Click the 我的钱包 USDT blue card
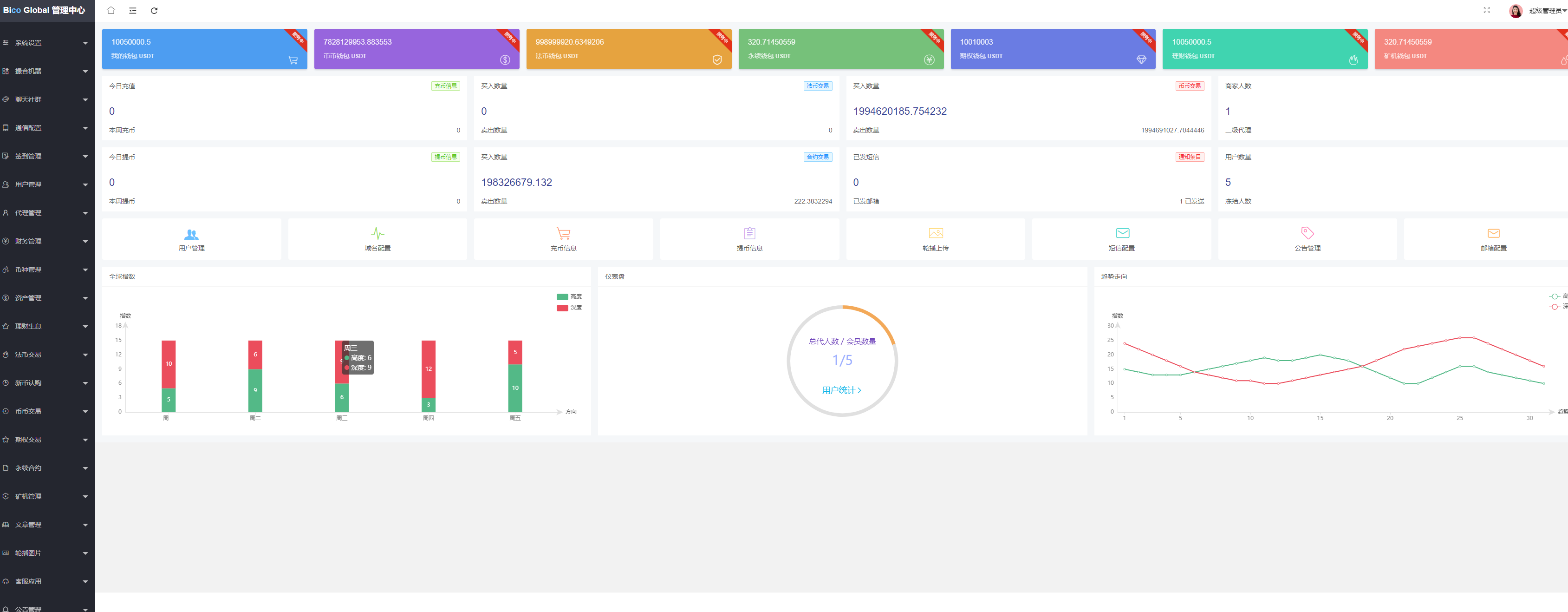 click(204, 49)
